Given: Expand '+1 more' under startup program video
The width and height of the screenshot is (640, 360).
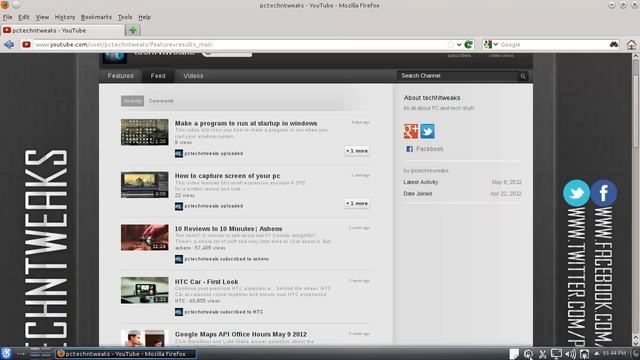Looking at the screenshot, I should (357, 151).
